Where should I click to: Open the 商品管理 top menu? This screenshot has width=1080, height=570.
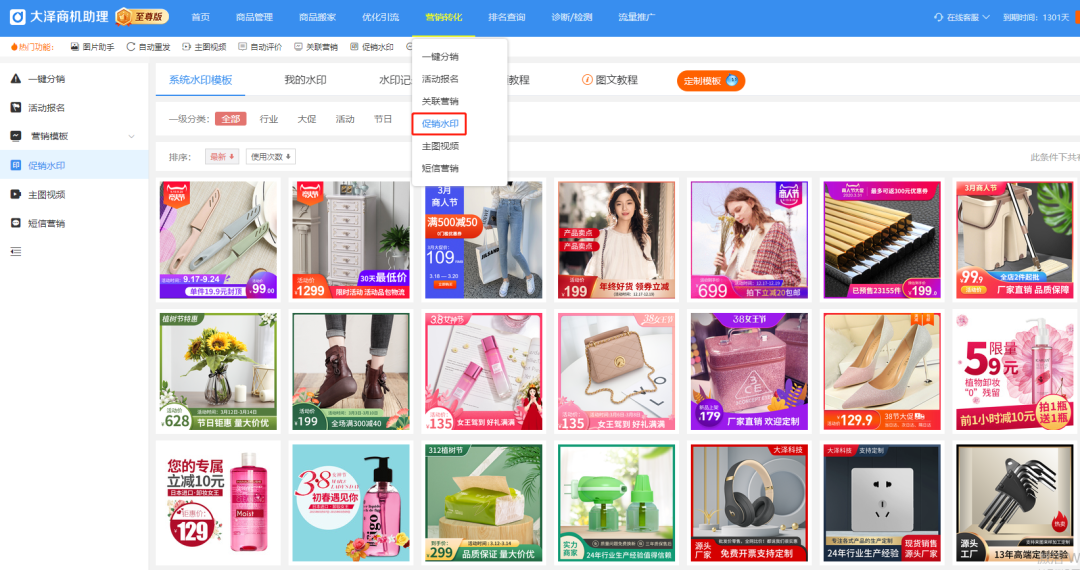pyautogui.click(x=254, y=17)
